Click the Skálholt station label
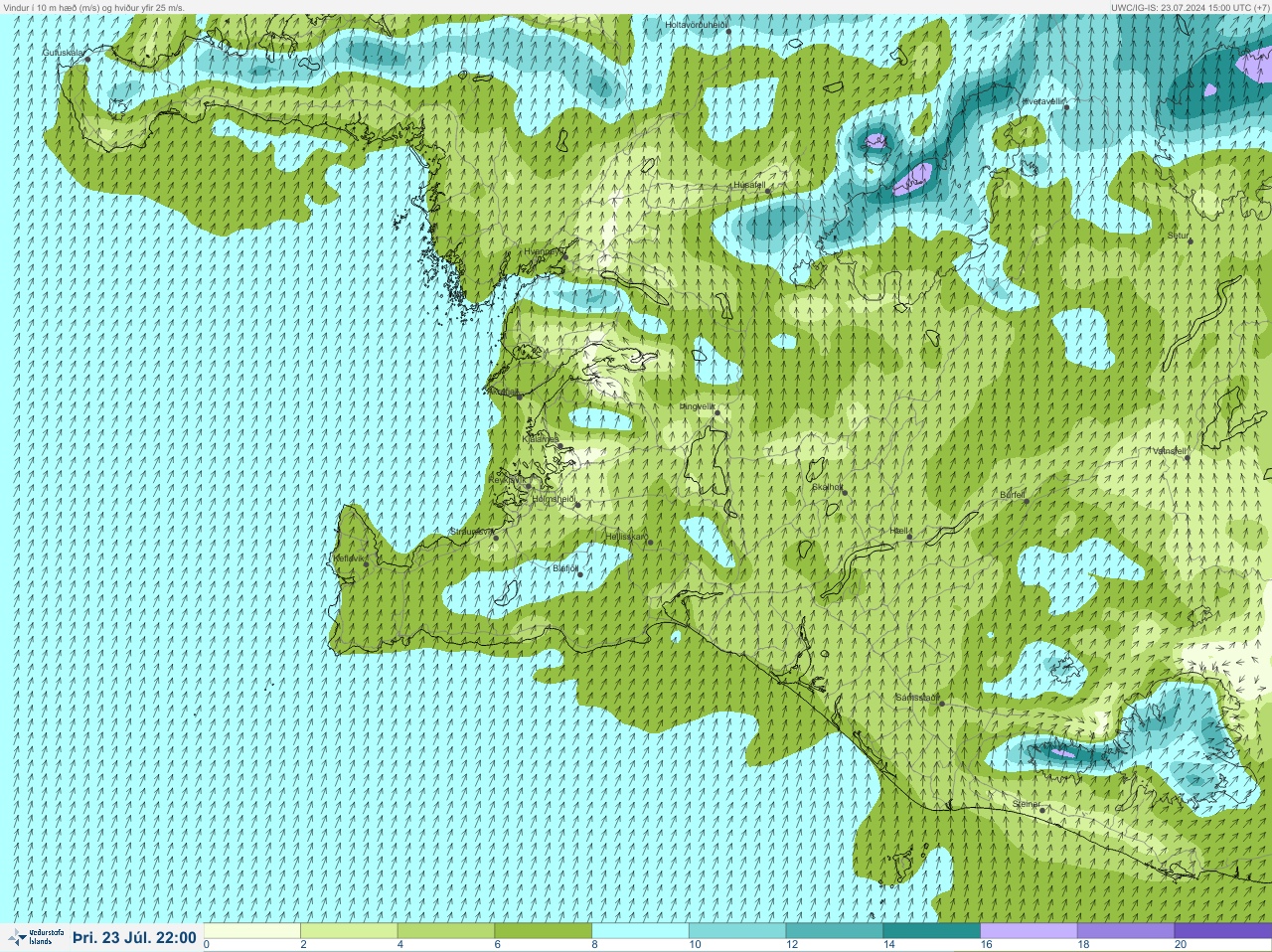The width and height of the screenshot is (1272, 952). (827, 487)
